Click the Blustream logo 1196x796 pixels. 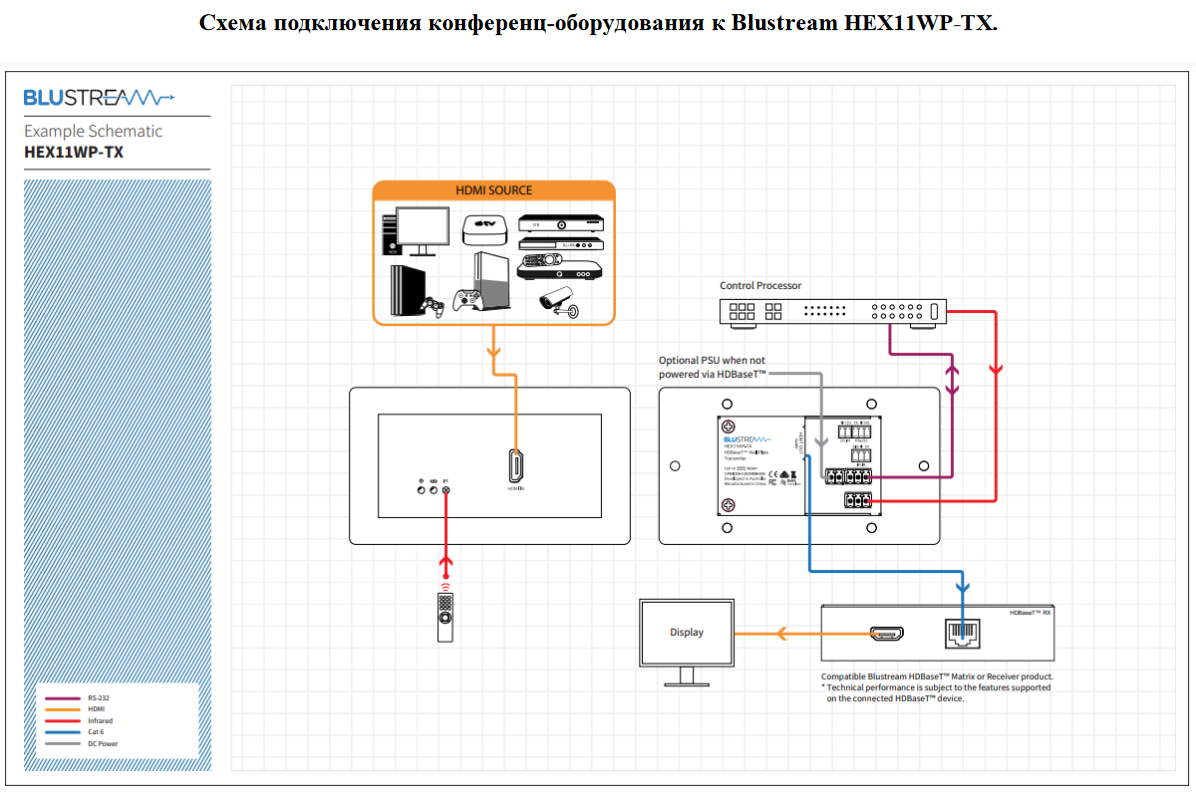point(98,98)
